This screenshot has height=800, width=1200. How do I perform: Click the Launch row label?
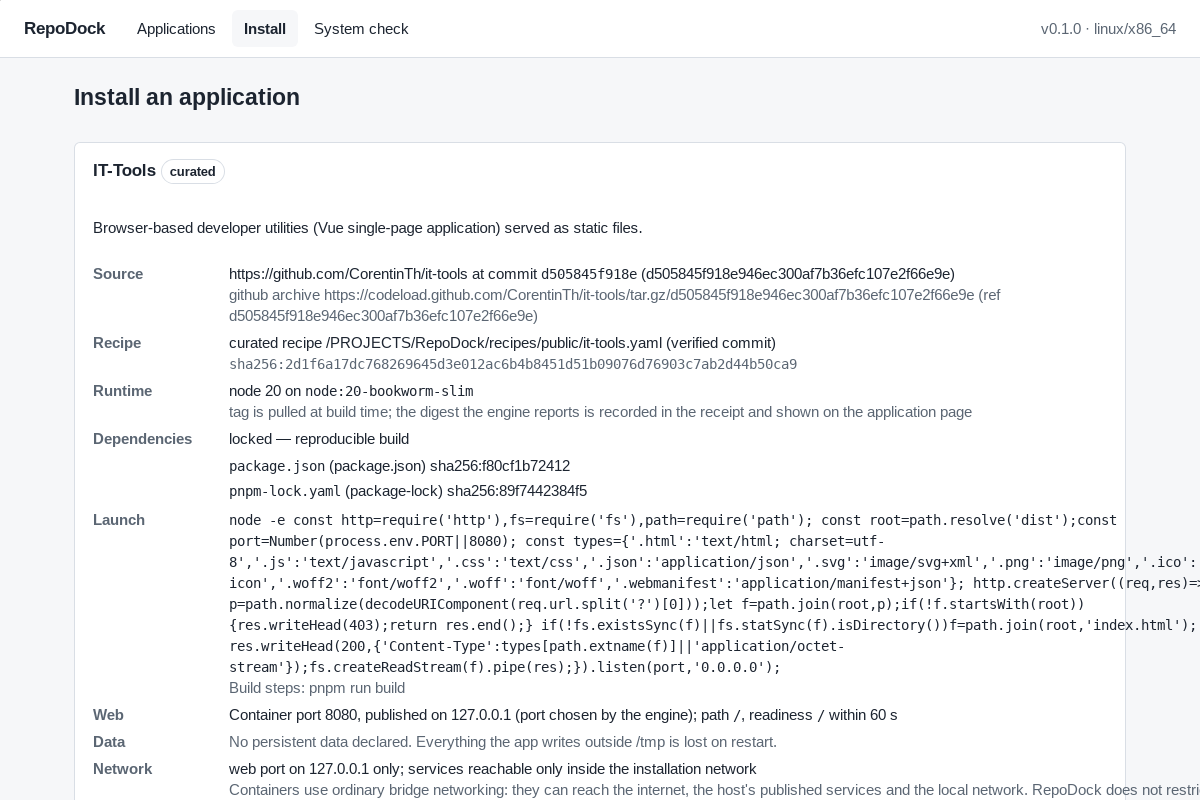coord(119,520)
